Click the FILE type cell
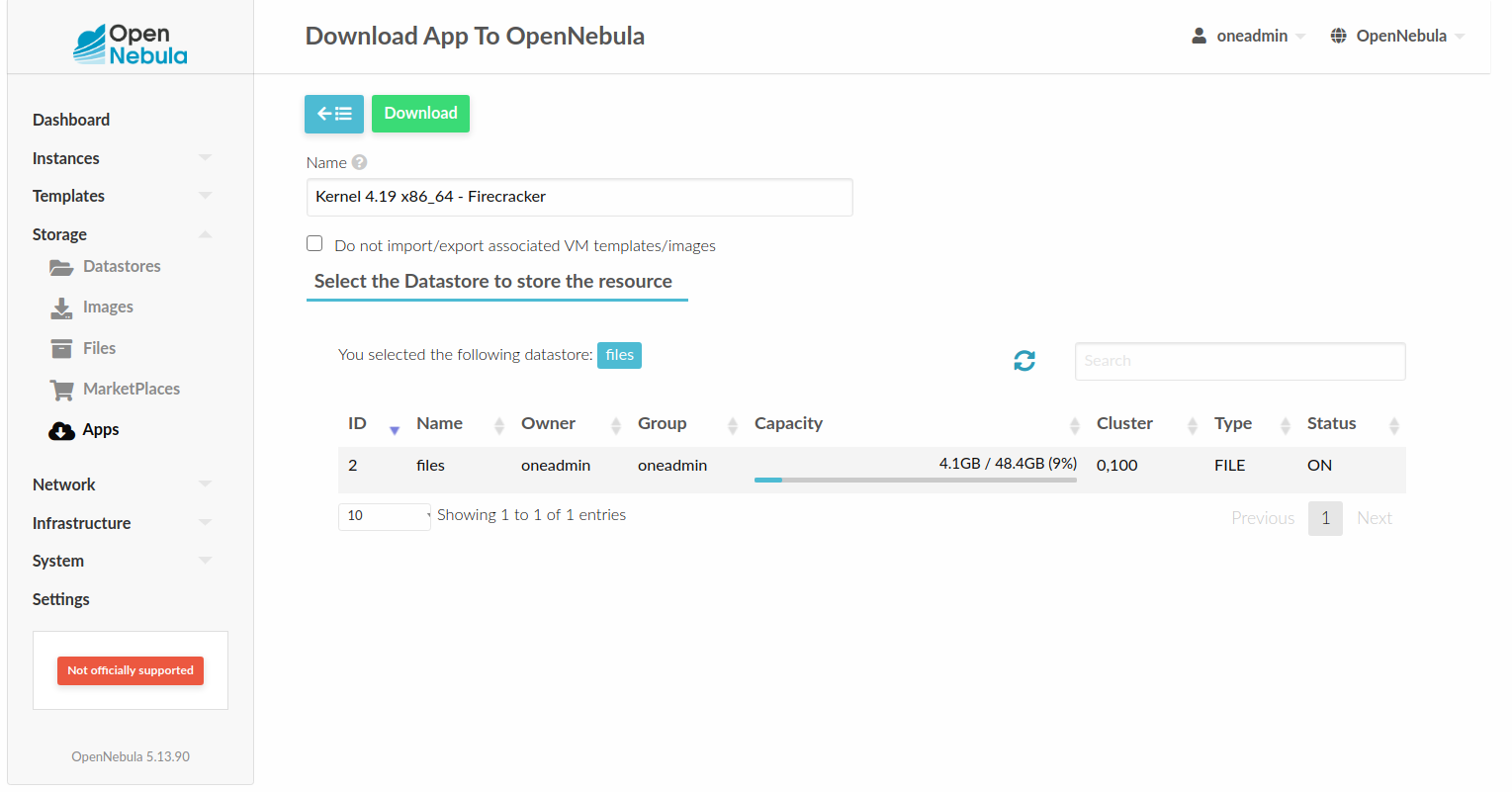Screen dimensions: 1512x792 tap(1230, 466)
